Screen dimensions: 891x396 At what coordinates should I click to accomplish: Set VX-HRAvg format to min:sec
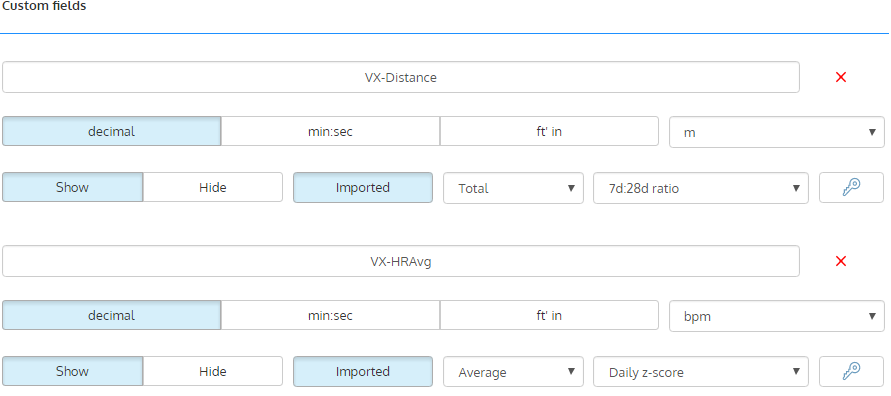[330, 315]
